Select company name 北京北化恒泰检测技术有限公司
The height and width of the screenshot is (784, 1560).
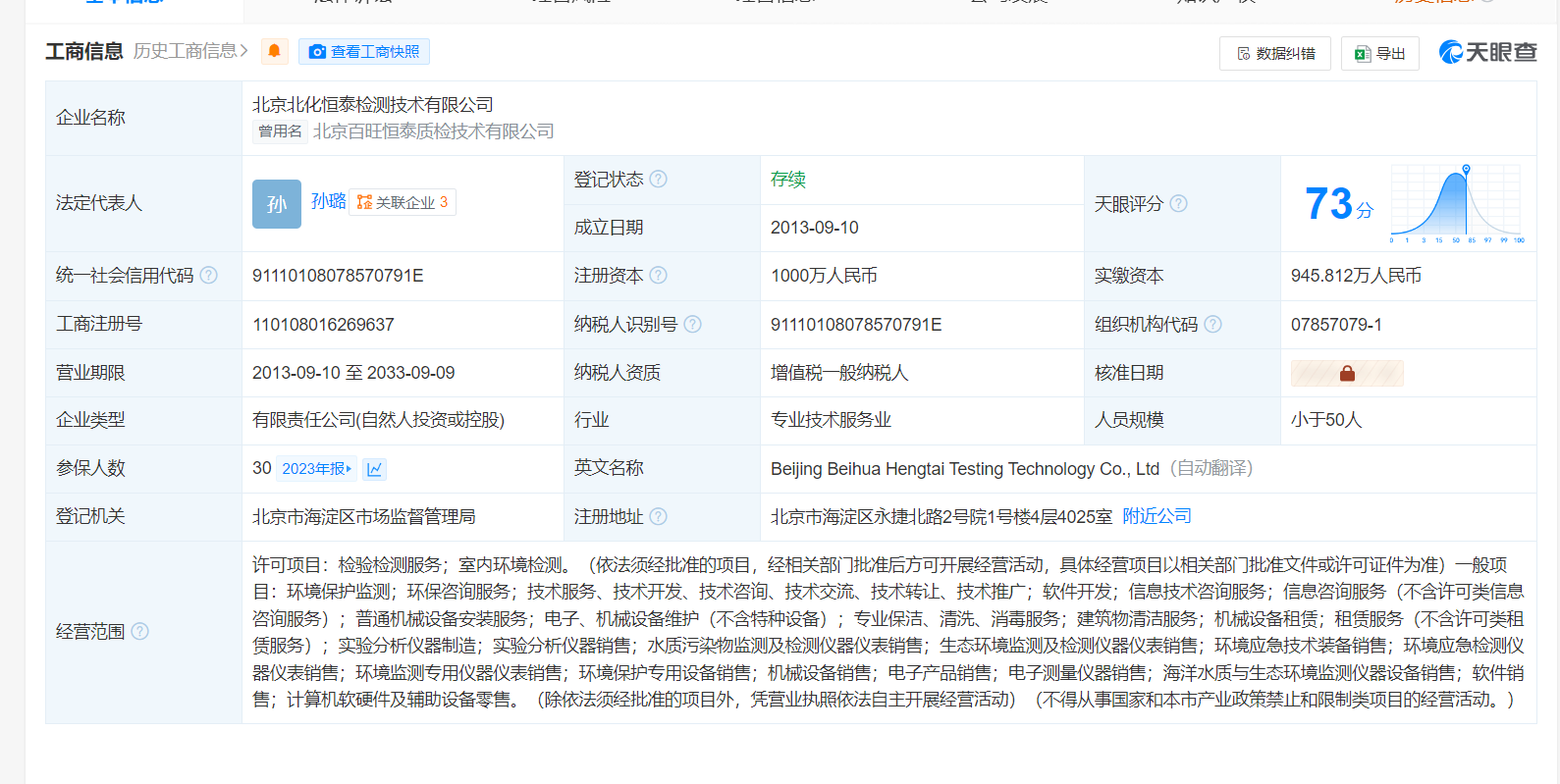pos(373,104)
